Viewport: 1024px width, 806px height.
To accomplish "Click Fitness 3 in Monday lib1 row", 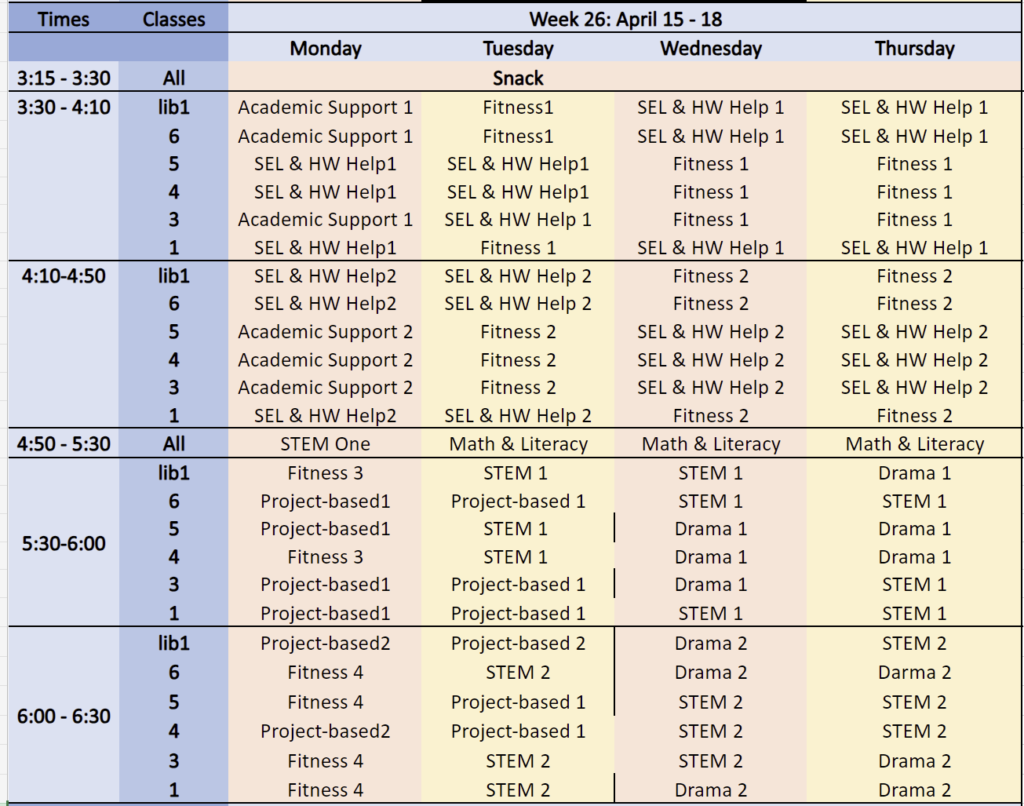I will coord(325,473).
